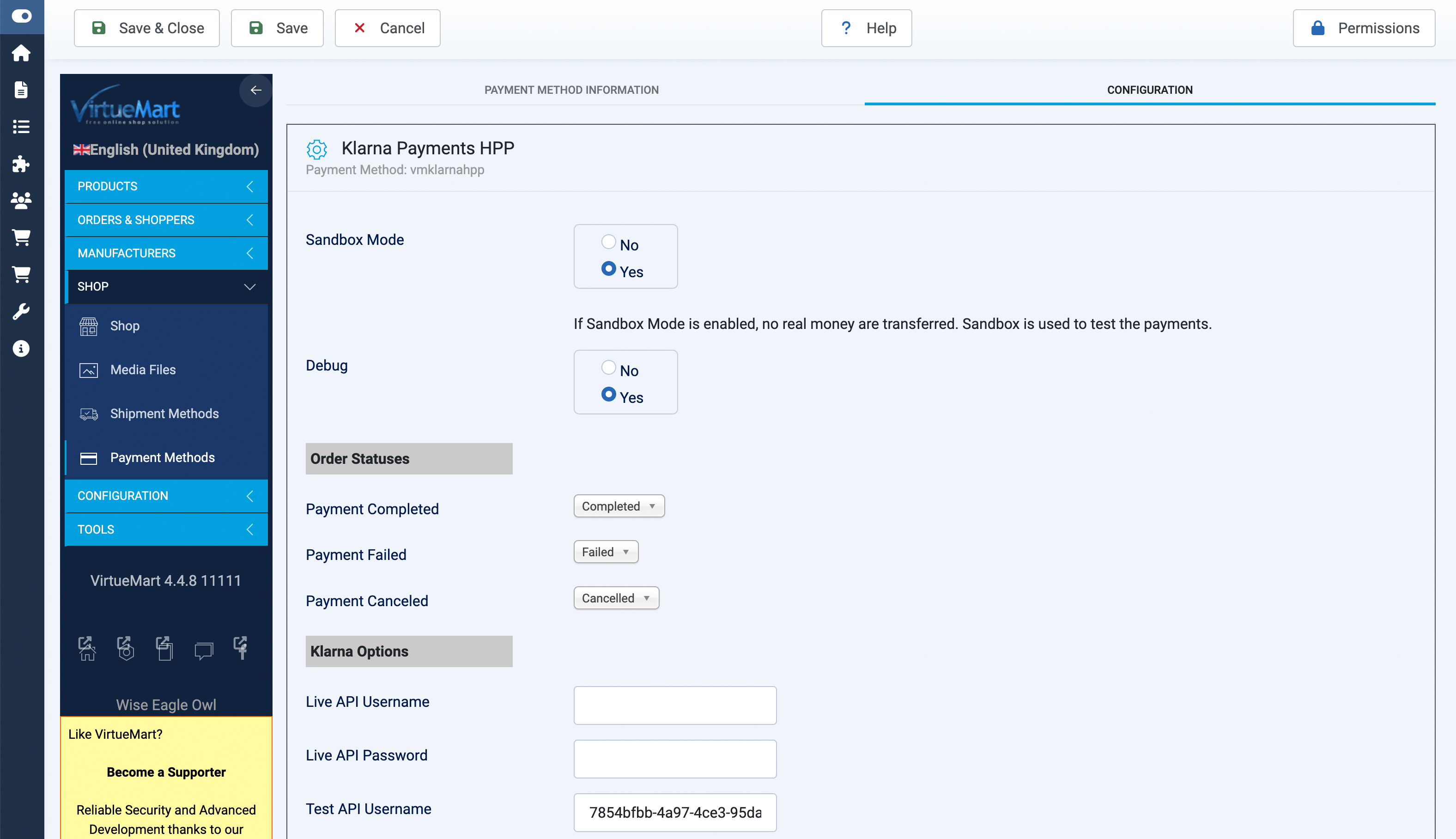Click the second external link icon in VirtueMart footer
Screen dimensions: 1456x839
point(126,648)
